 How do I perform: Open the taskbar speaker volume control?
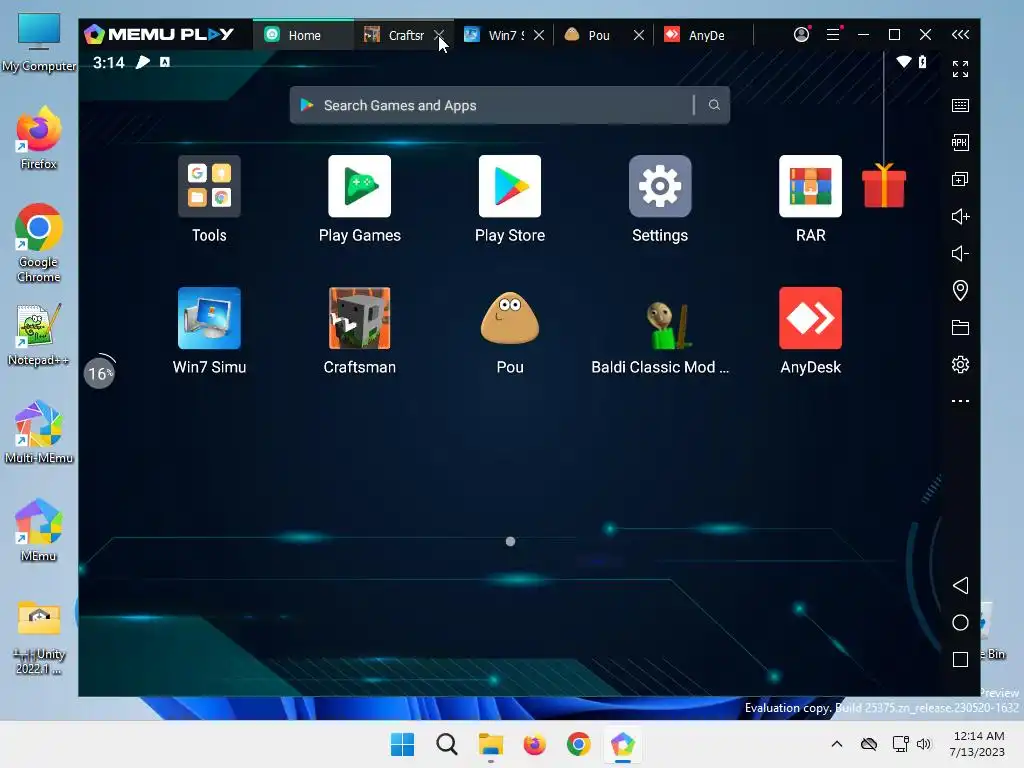click(923, 744)
